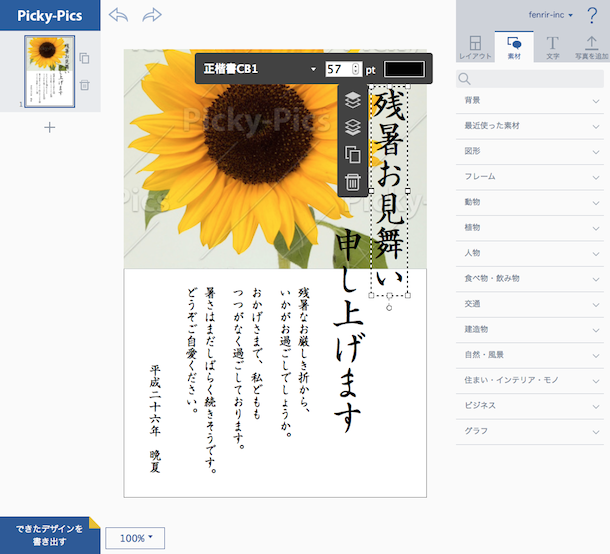The width and height of the screenshot is (610, 554).
Task: Send selected text layer backward
Action: pyautogui.click(x=352, y=127)
